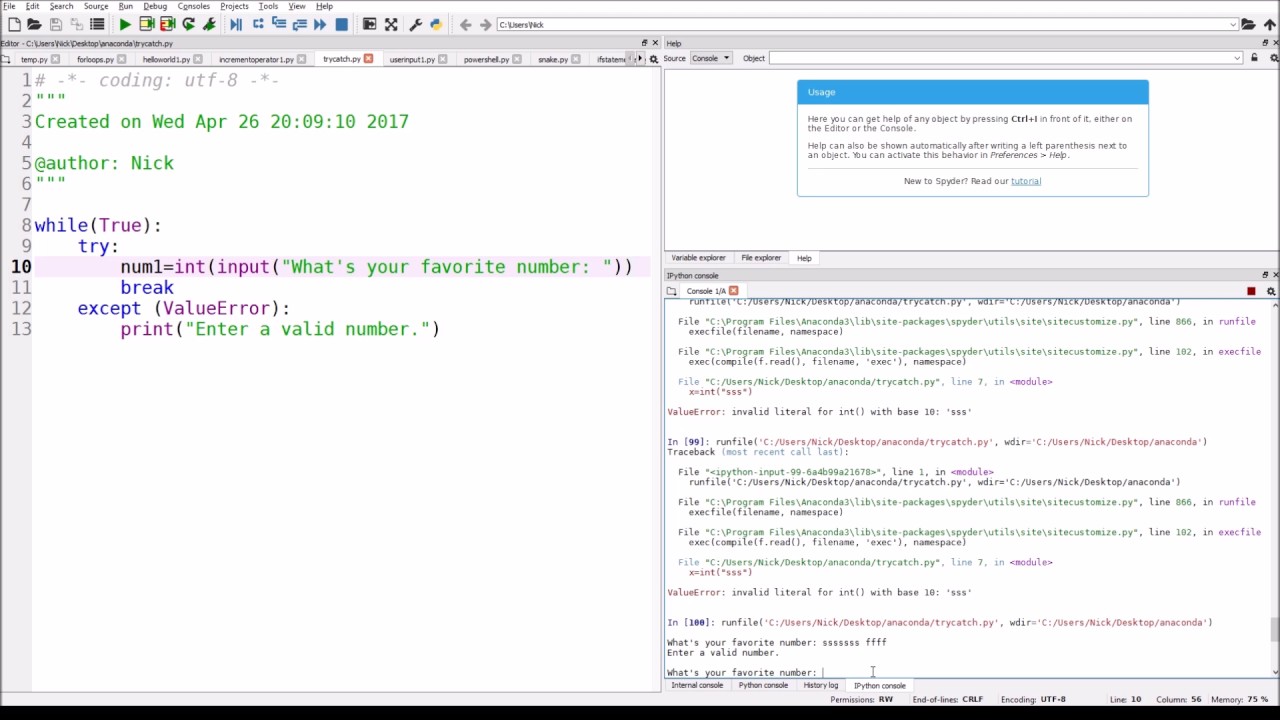The width and height of the screenshot is (1280, 720).
Task: Go back with the left arrow
Action: [465, 24]
